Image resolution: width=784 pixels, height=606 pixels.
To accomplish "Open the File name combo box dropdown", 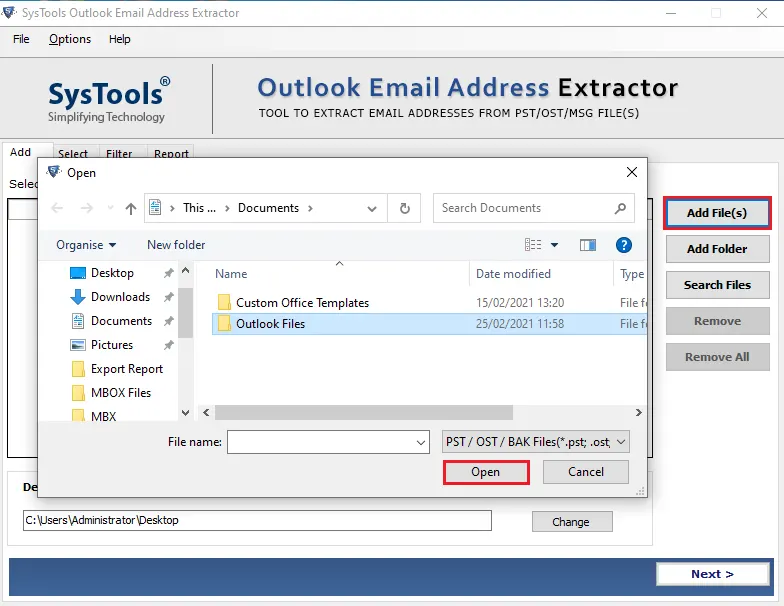I will click(420, 442).
